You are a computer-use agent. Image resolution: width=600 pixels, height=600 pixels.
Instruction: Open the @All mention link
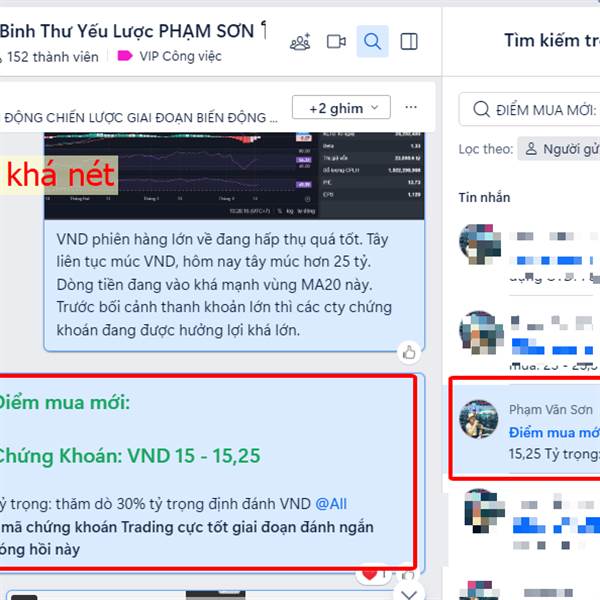click(x=331, y=504)
